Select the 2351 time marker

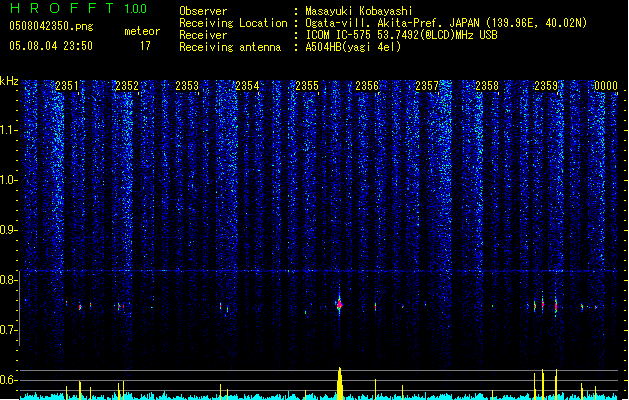pyautogui.click(x=67, y=86)
